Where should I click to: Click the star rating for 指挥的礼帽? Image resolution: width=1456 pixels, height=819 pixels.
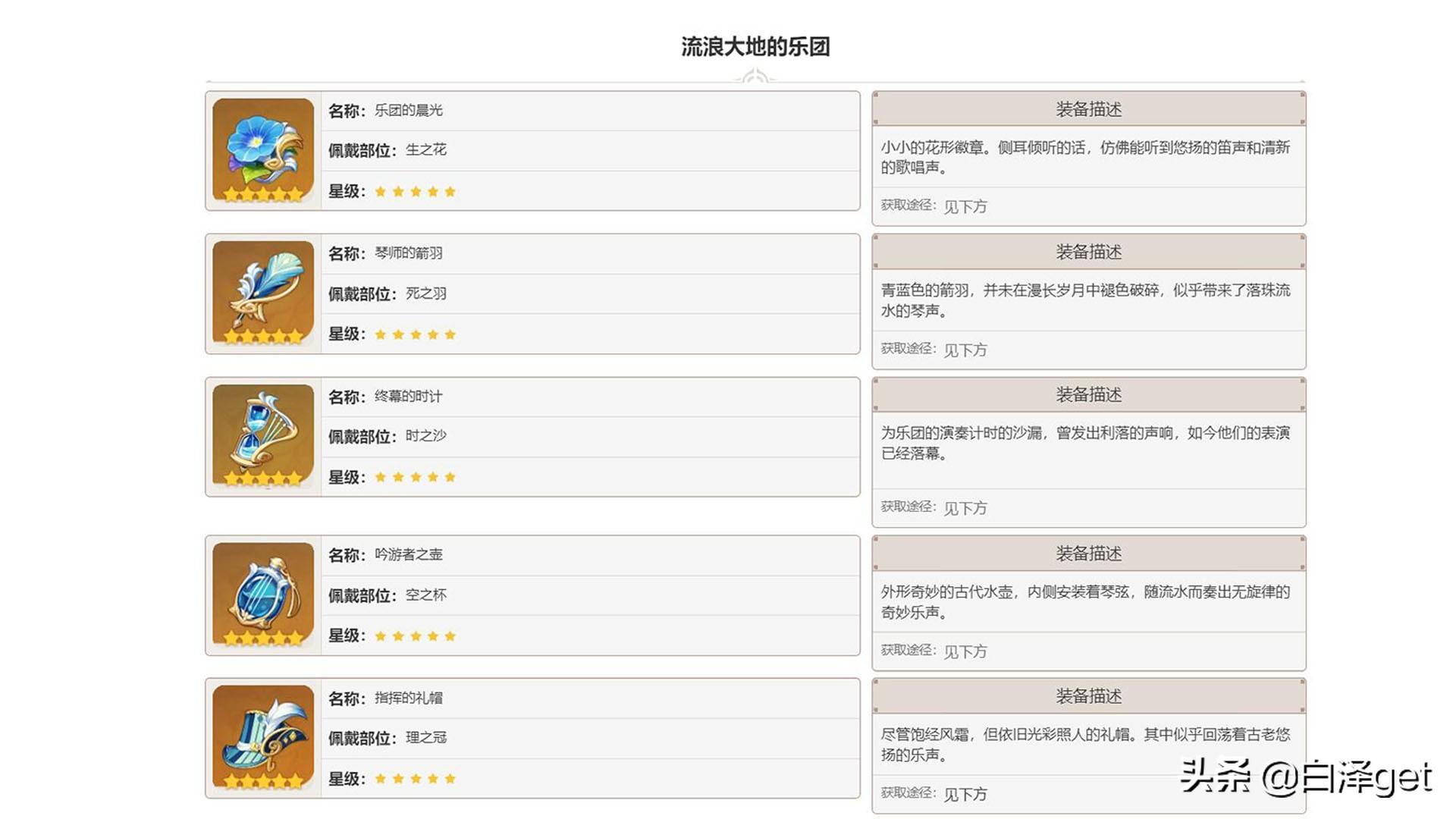coord(415,779)
